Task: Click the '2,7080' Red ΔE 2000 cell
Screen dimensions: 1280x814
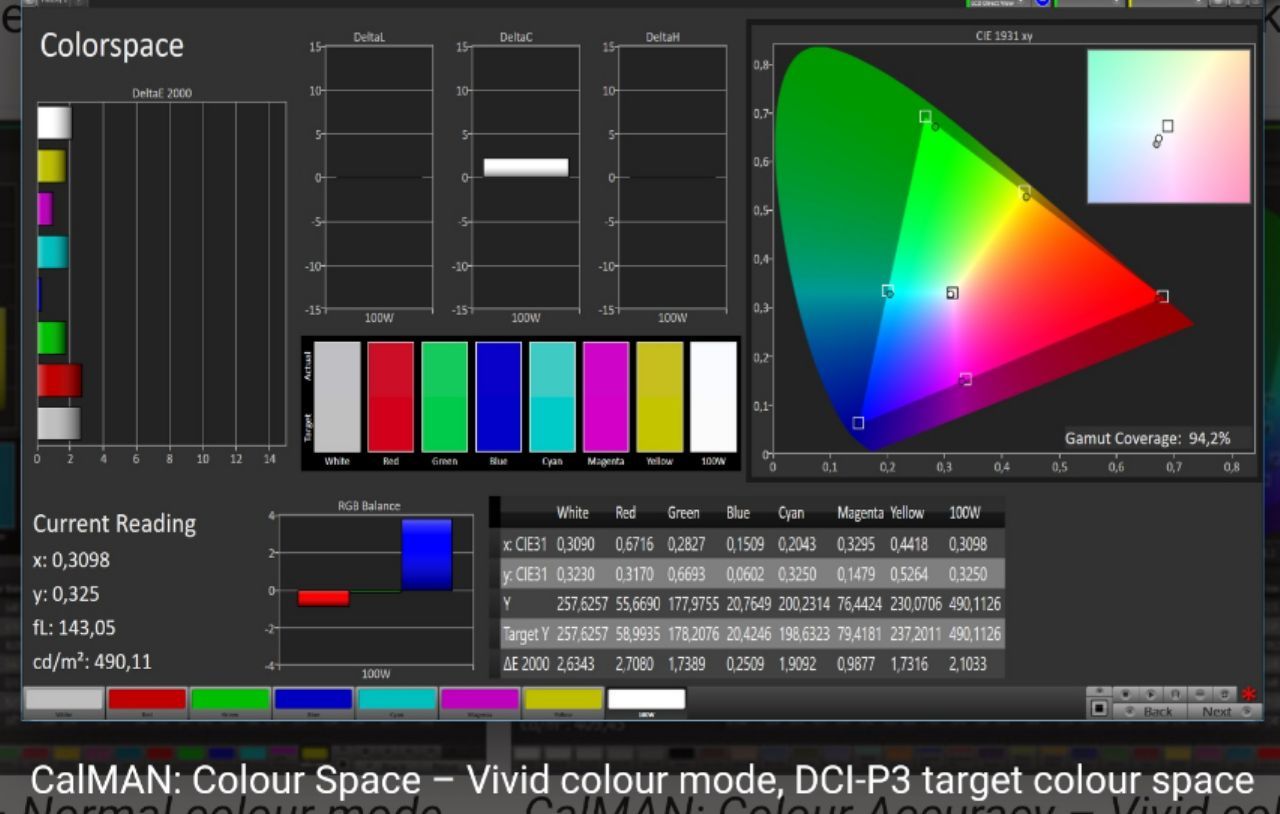Action: click(x=633, y=664)
